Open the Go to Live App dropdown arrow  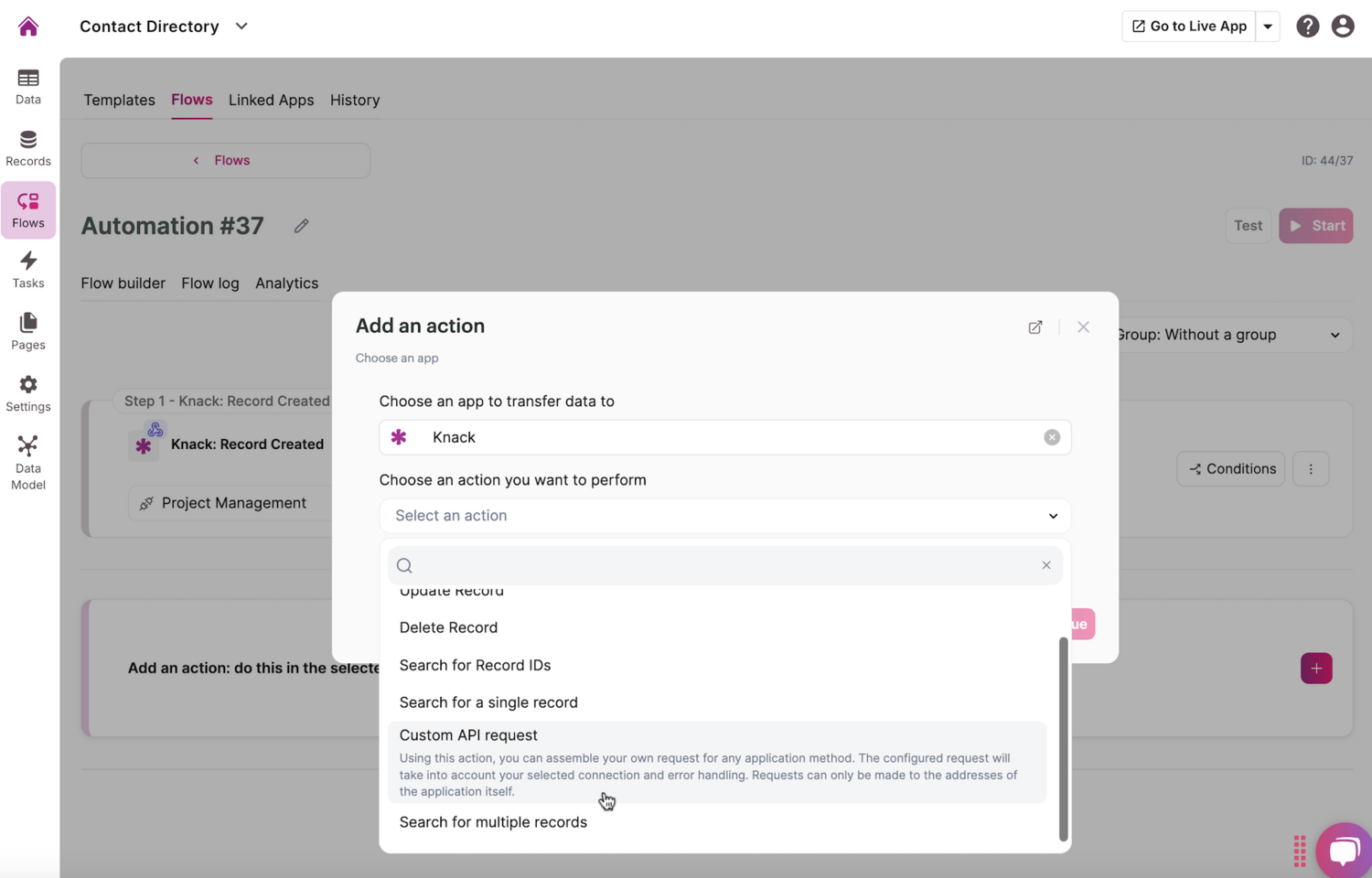1269,26
